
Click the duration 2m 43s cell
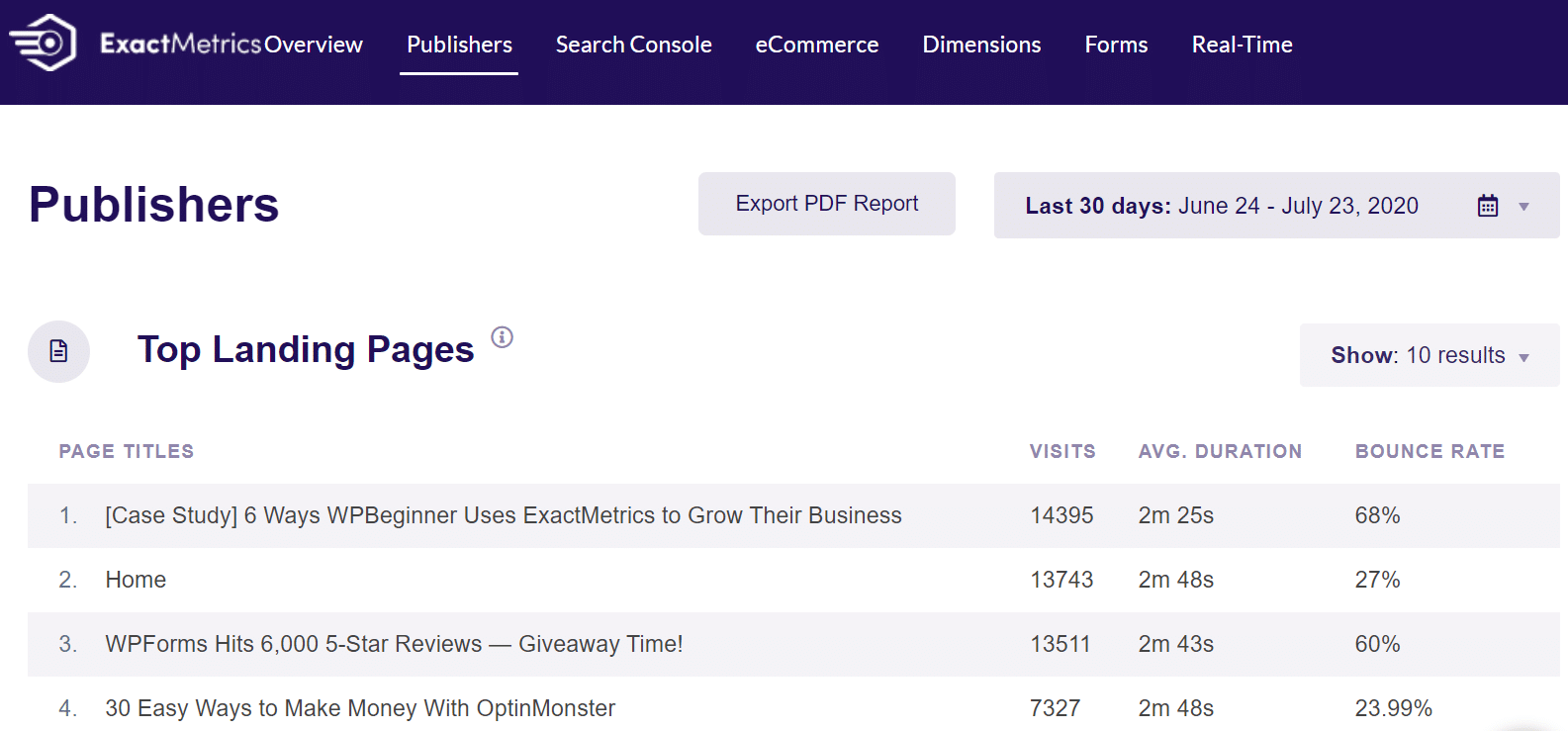point(1175,644)
